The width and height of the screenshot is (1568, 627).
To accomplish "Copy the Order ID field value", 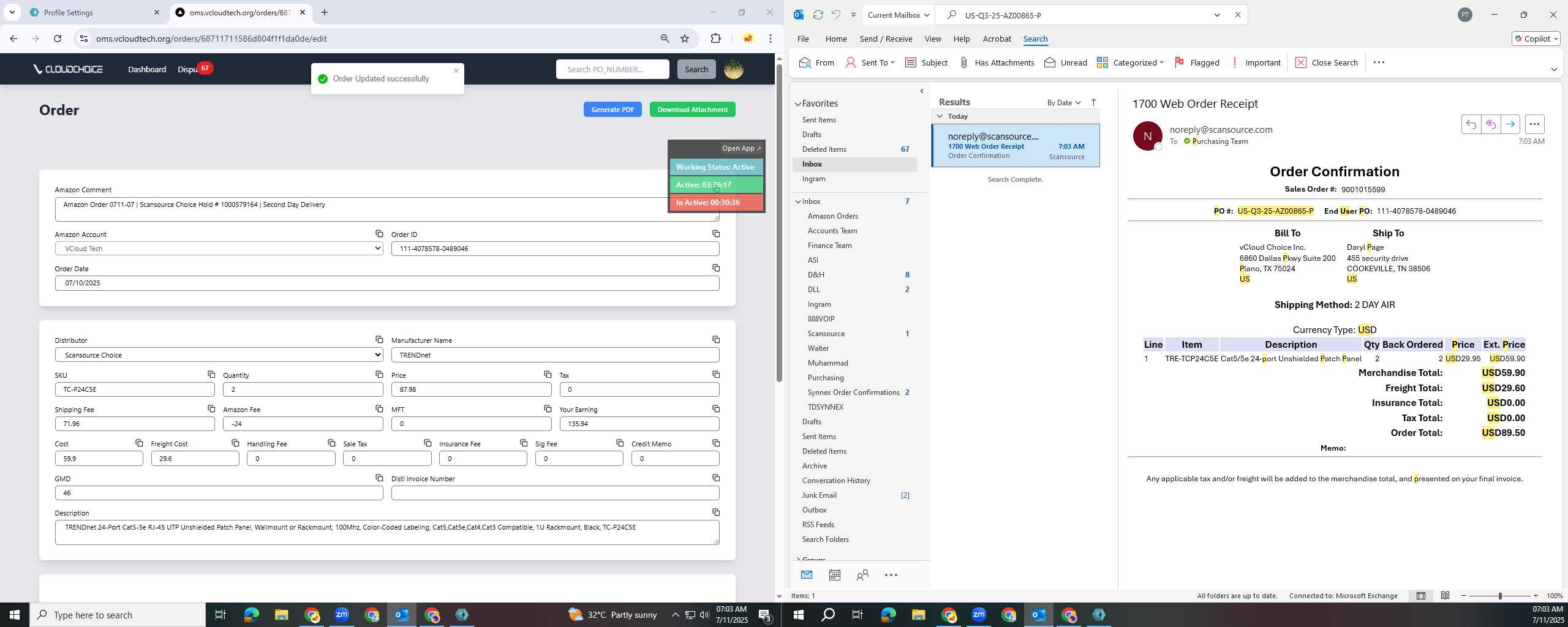I will [715, 234].
